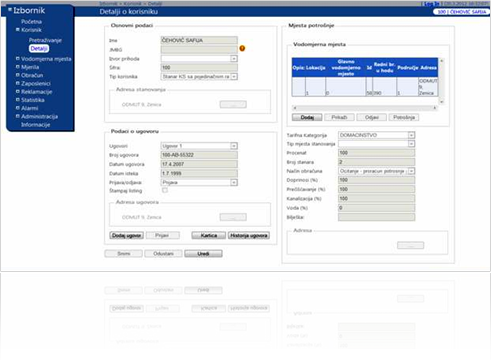The height and width of the screenshot is (360, 491).
Task: Open the Kartica button
Action: [x=209, y=236]
